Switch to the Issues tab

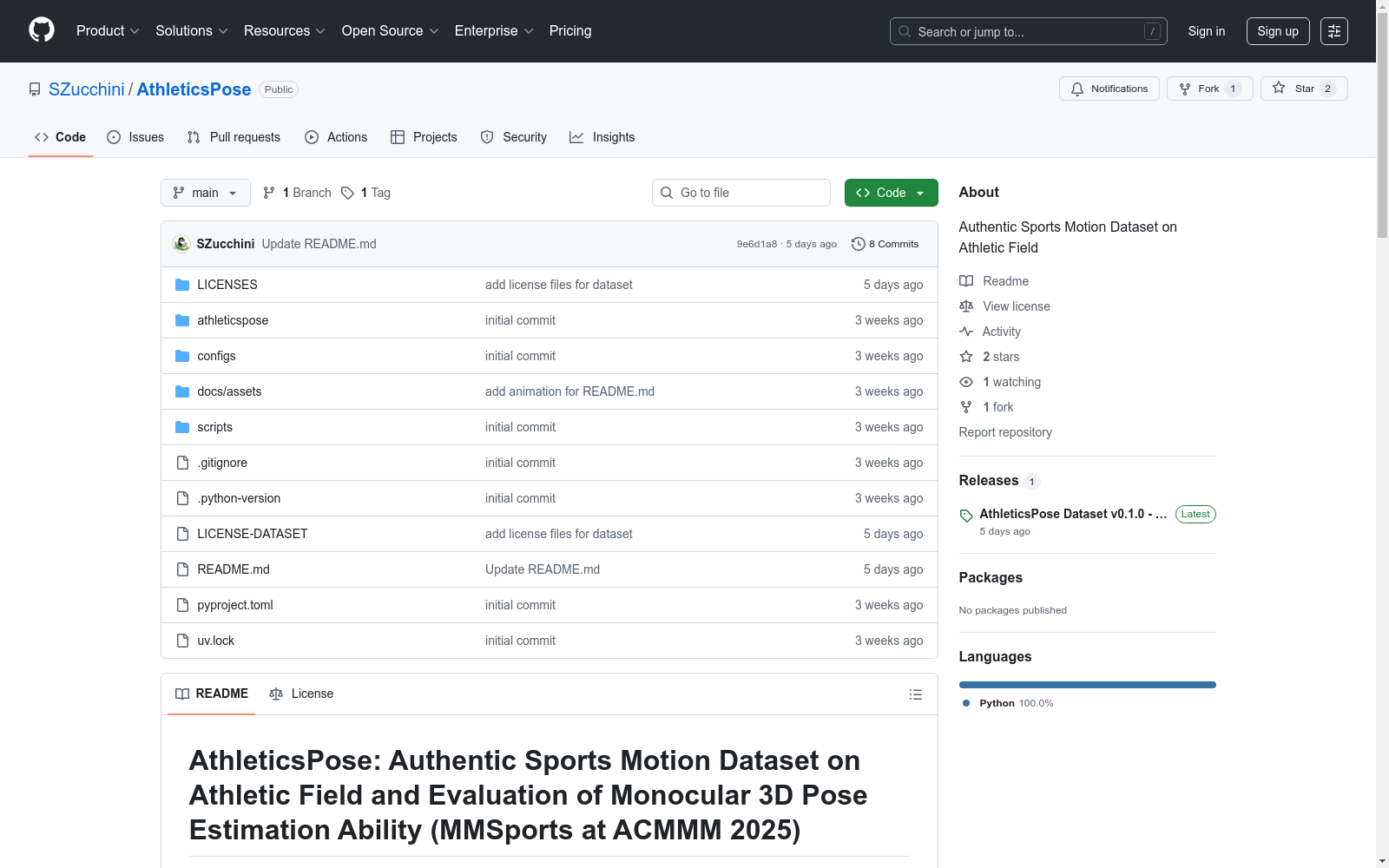(x=135, y=137)
